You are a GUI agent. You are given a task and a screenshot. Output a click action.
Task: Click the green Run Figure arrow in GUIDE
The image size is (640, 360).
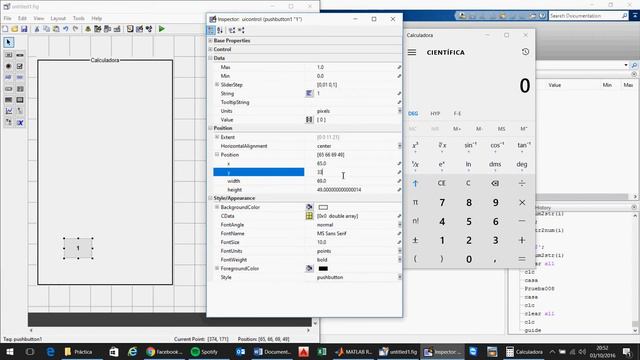[x=162, y=29]
